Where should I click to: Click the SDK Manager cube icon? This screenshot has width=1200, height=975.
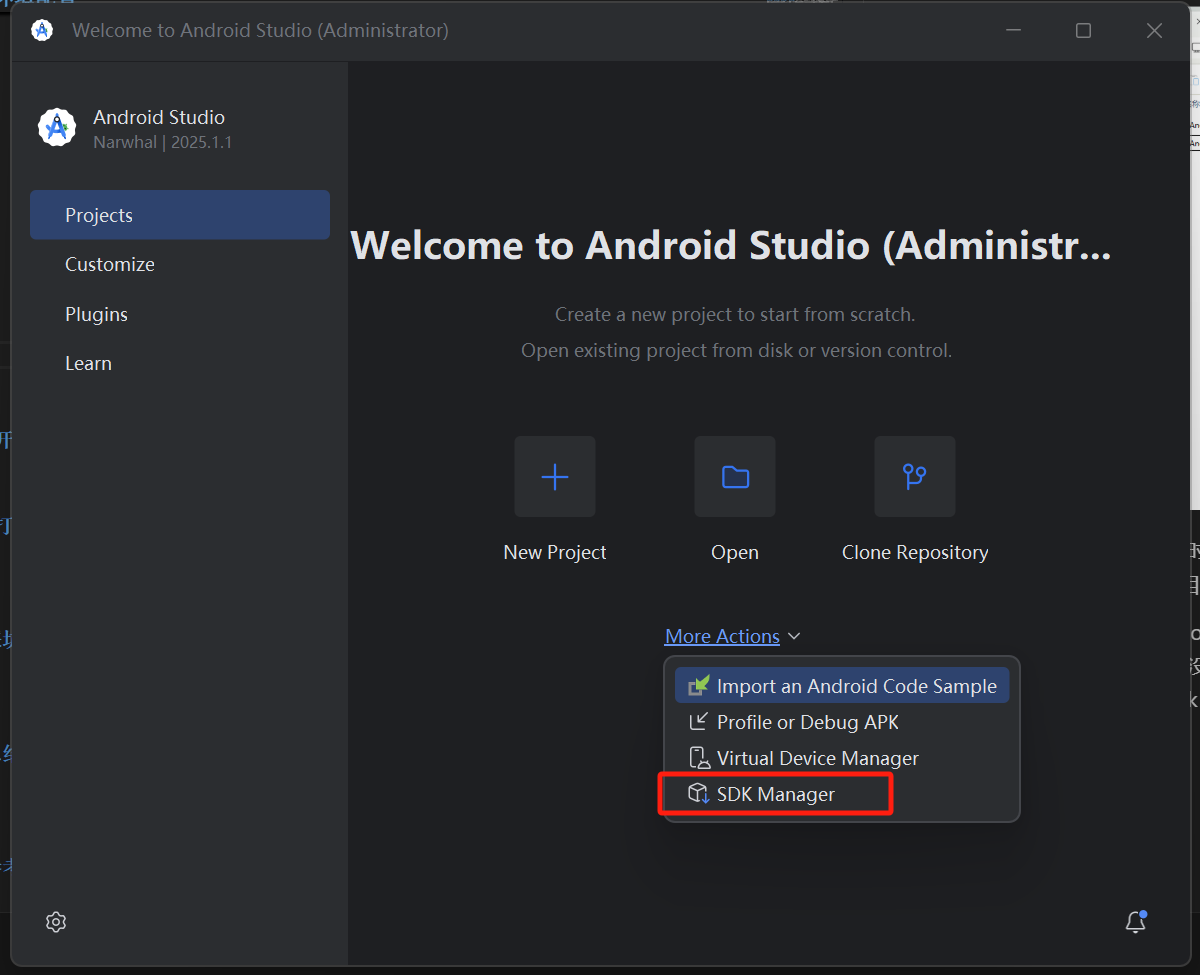tap(698, 794)
